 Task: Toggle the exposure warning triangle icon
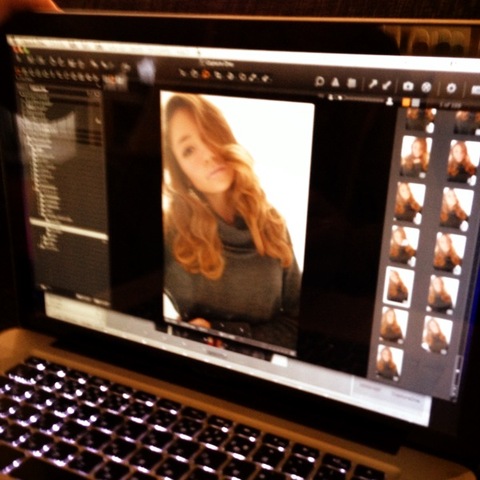click(336, 82)
